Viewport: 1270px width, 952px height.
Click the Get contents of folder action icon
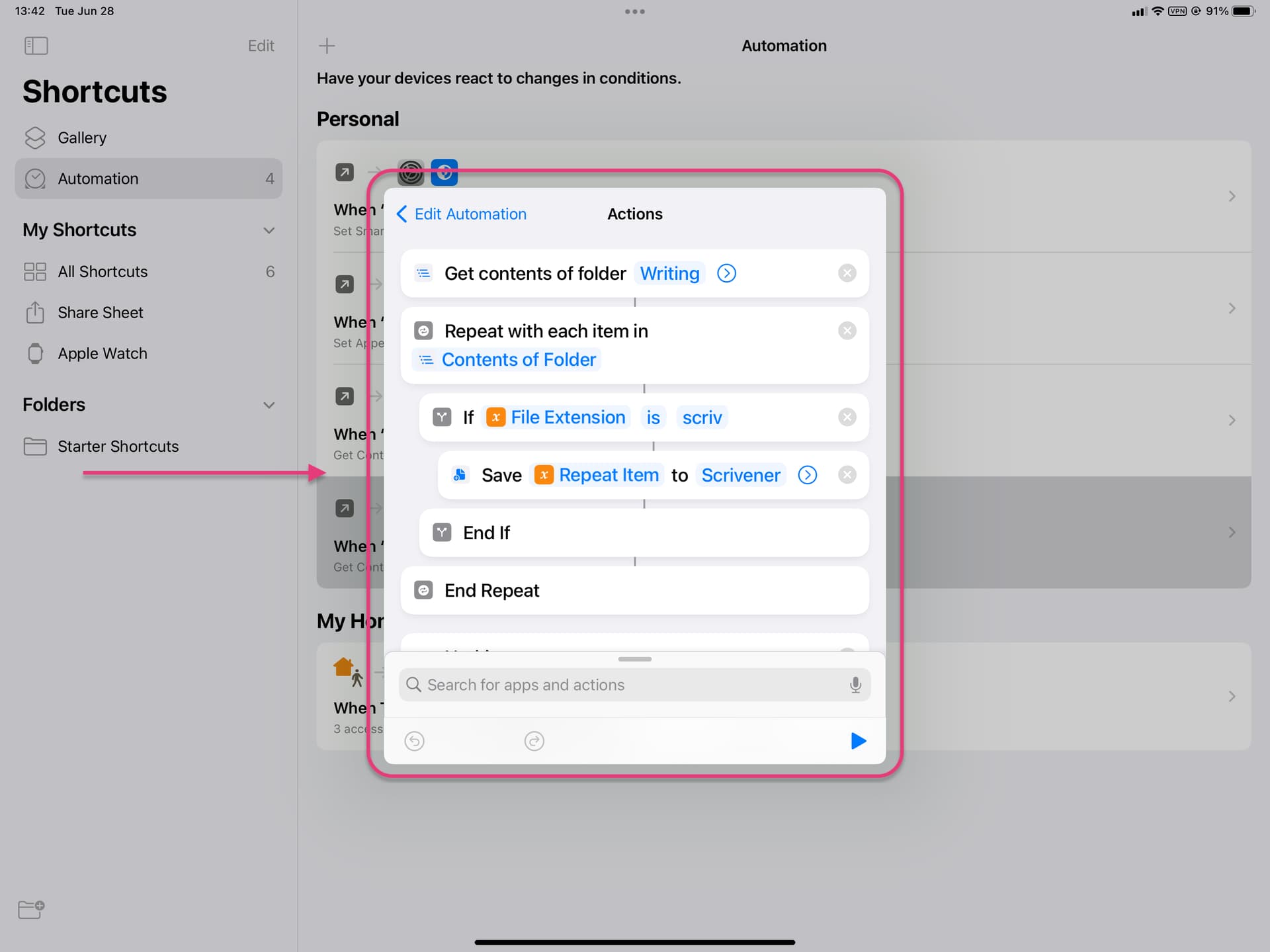coord(423,273)
